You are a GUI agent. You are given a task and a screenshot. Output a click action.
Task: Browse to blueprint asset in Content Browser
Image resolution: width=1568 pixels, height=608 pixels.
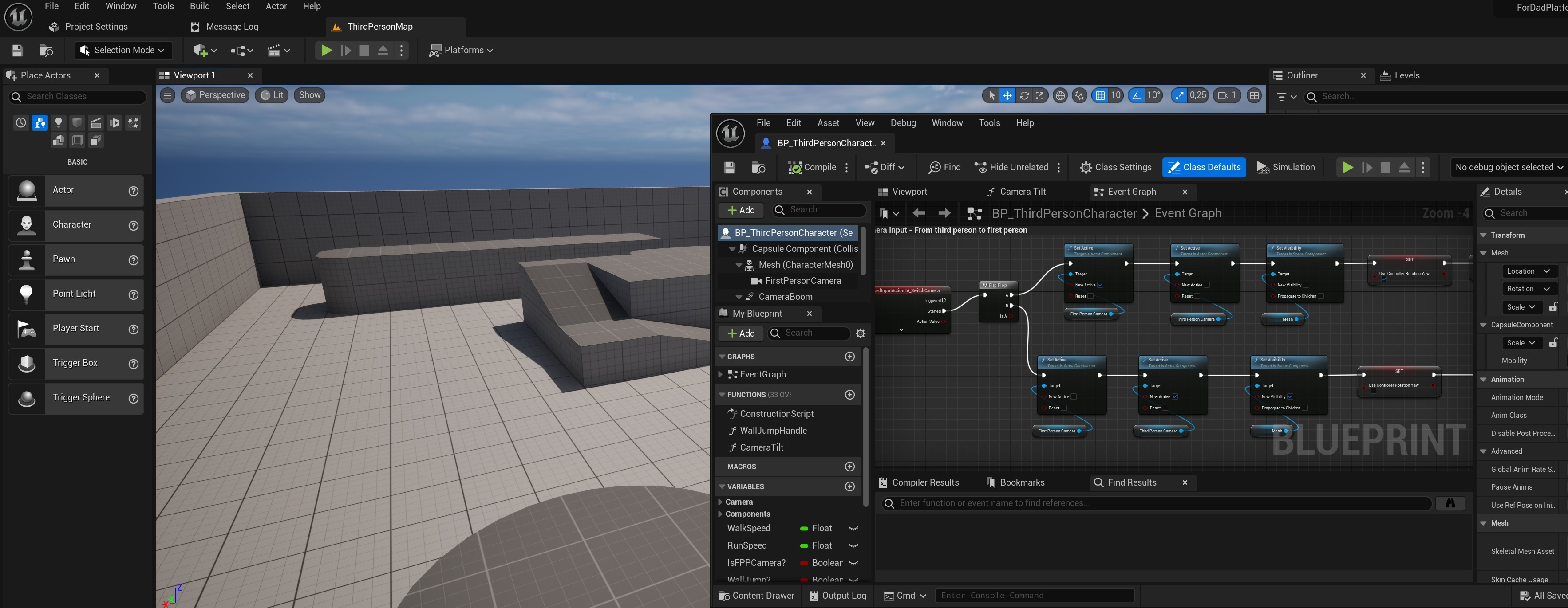coord(758,168)
